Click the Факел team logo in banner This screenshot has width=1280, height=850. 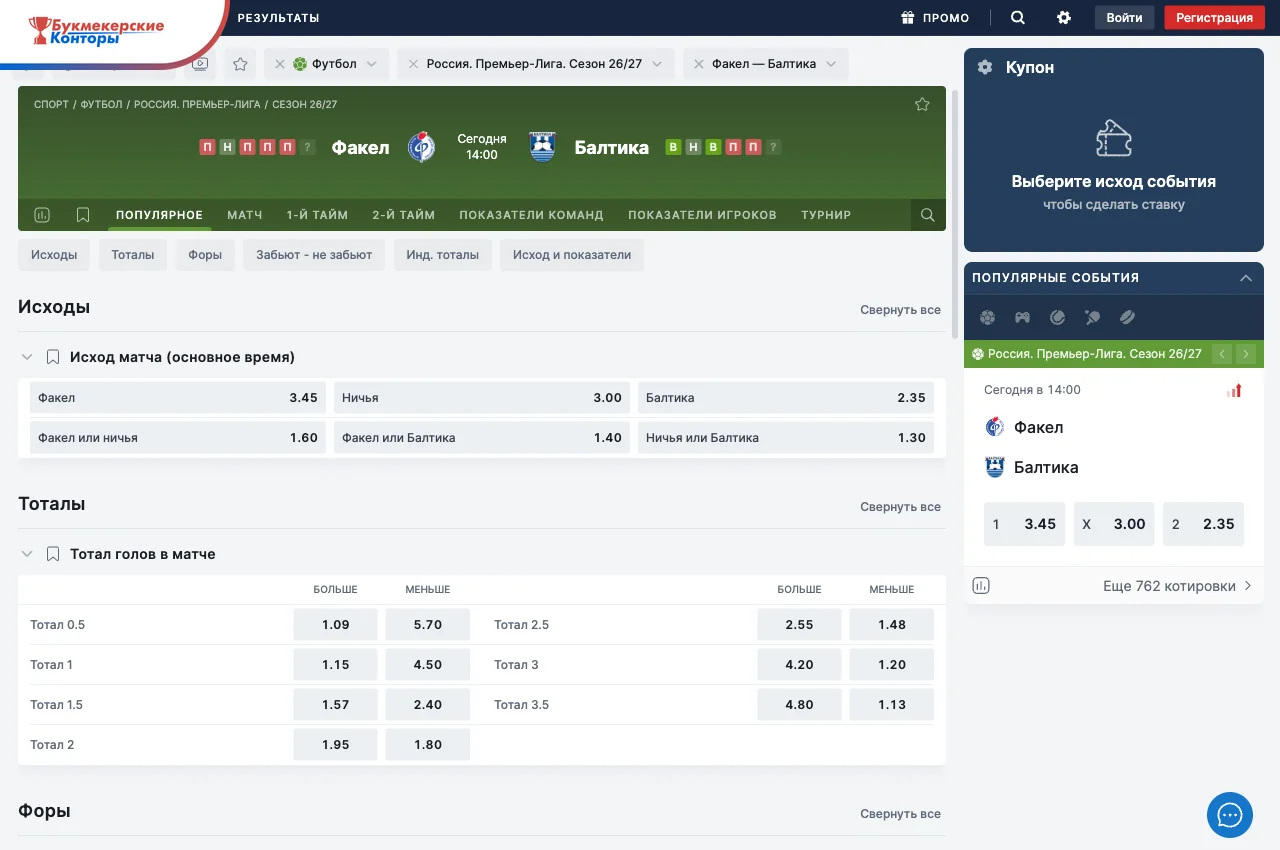[421, 147]
